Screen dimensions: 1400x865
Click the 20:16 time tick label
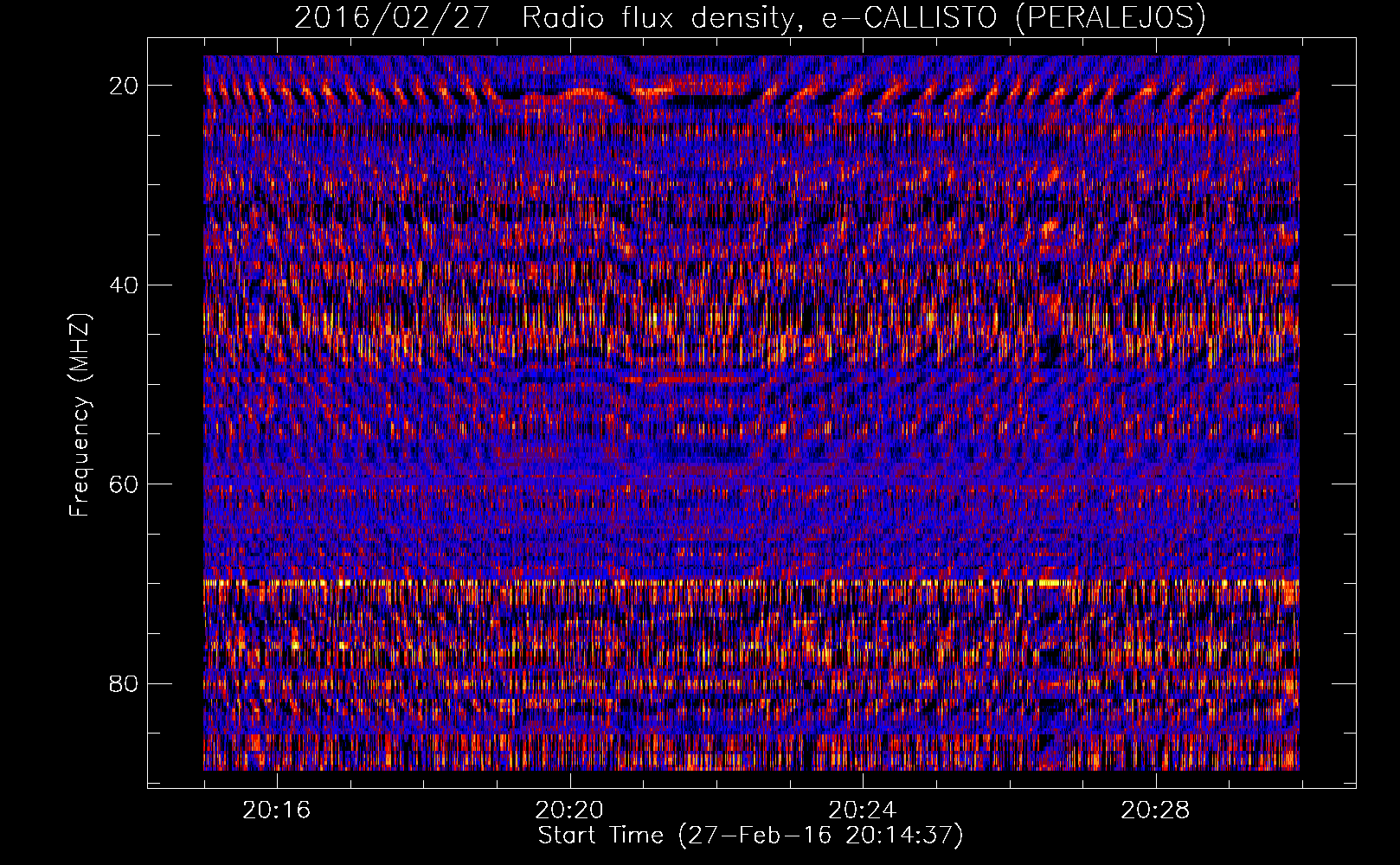click(x=277, y=811)
